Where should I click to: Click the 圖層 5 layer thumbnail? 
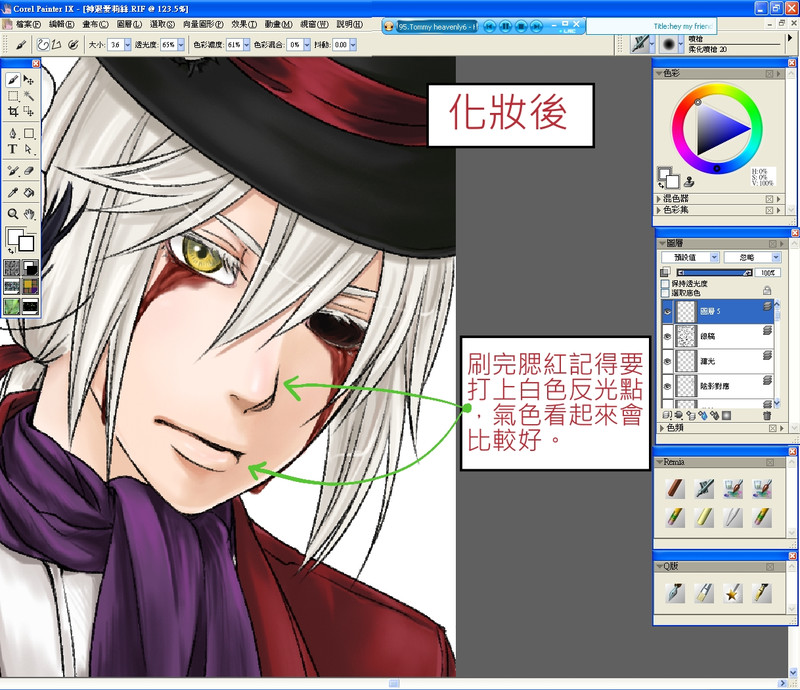pos(686,311)
